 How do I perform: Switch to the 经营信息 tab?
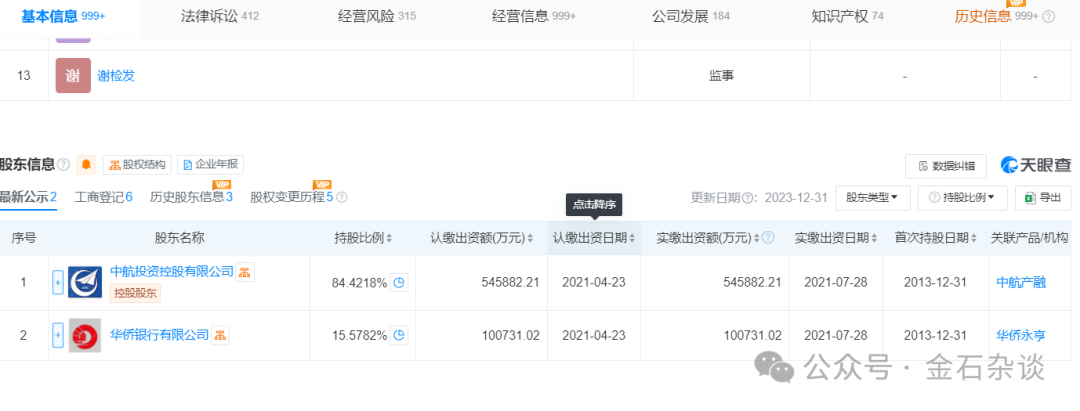tap(534, 17)
